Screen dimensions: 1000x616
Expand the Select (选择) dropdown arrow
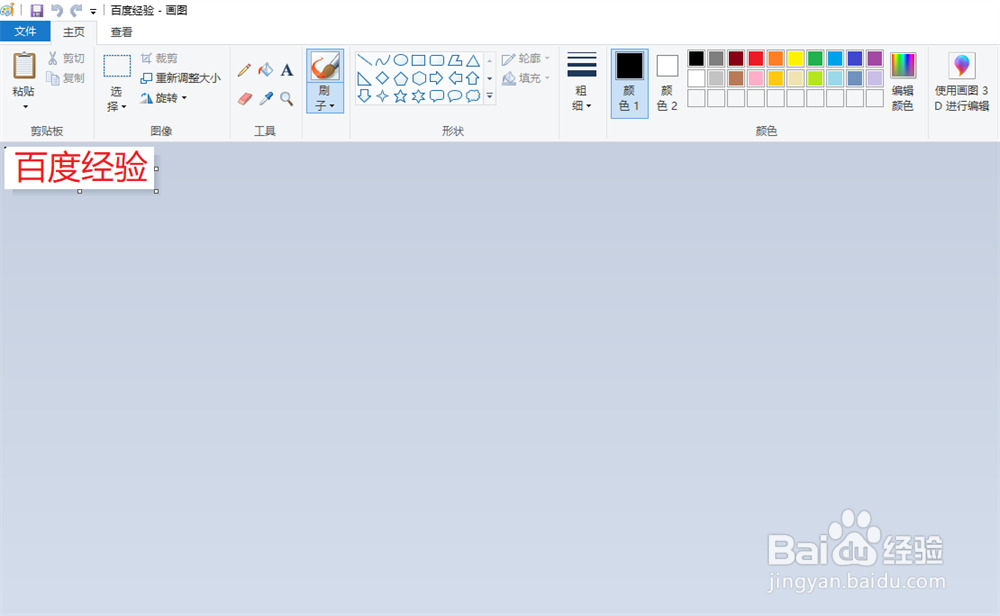click(x=124, y=106)
